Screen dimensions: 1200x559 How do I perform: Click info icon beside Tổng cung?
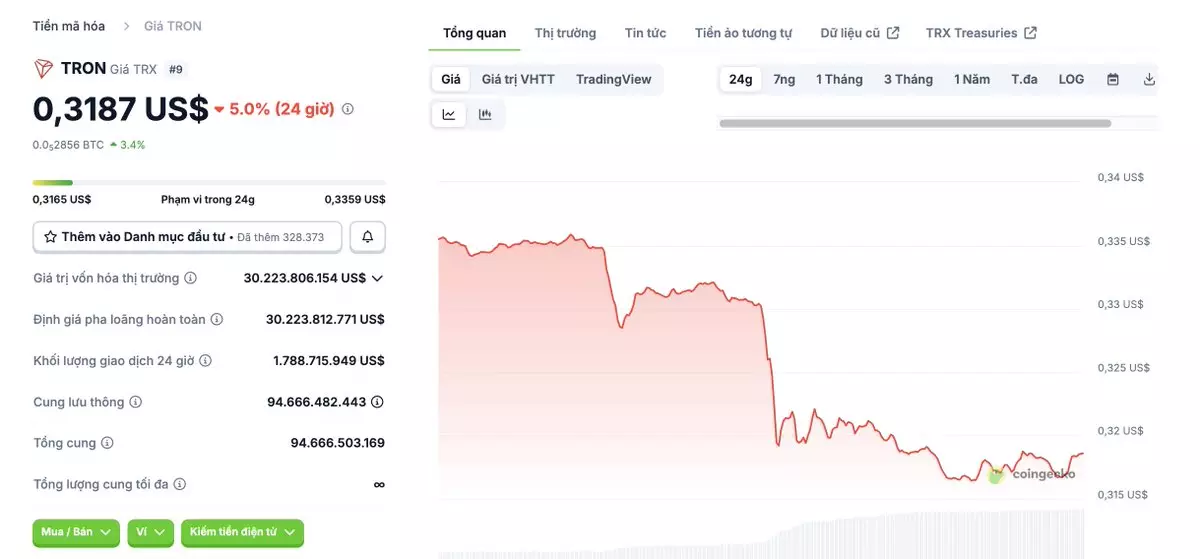(107, 443)
